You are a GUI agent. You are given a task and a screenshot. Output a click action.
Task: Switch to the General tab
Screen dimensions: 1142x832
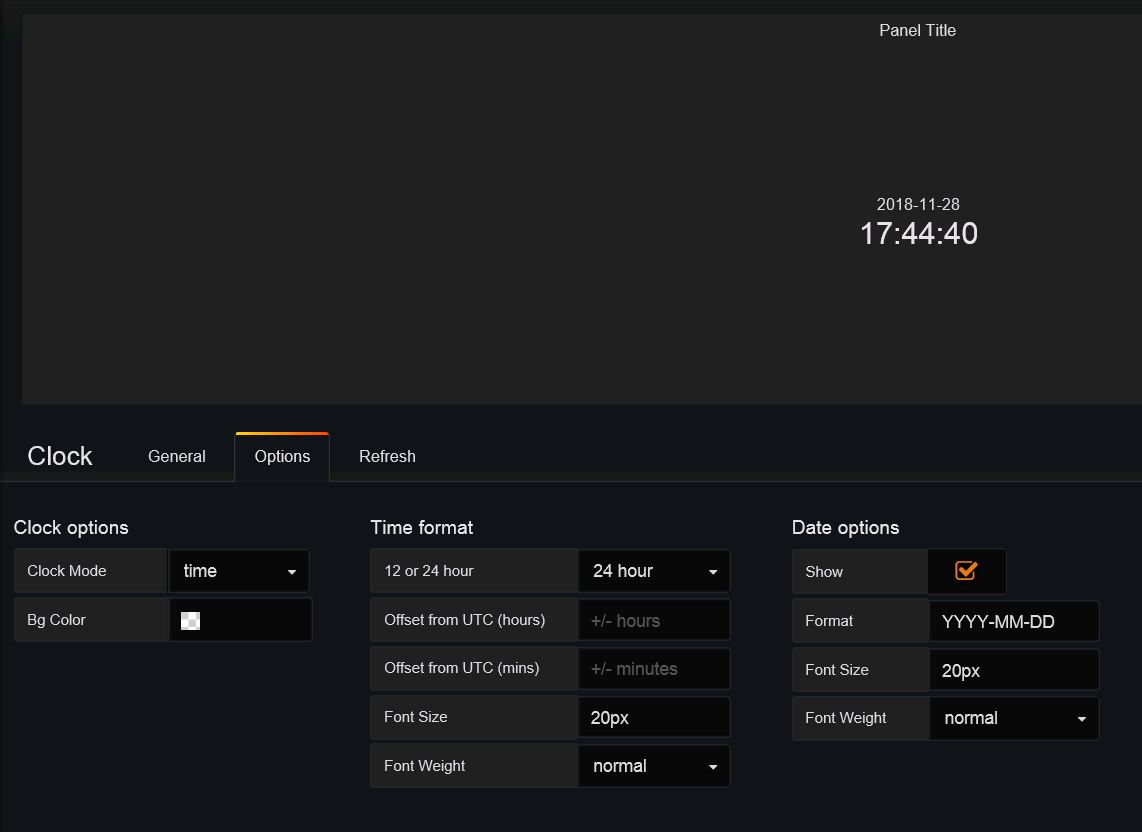[176, 456]
